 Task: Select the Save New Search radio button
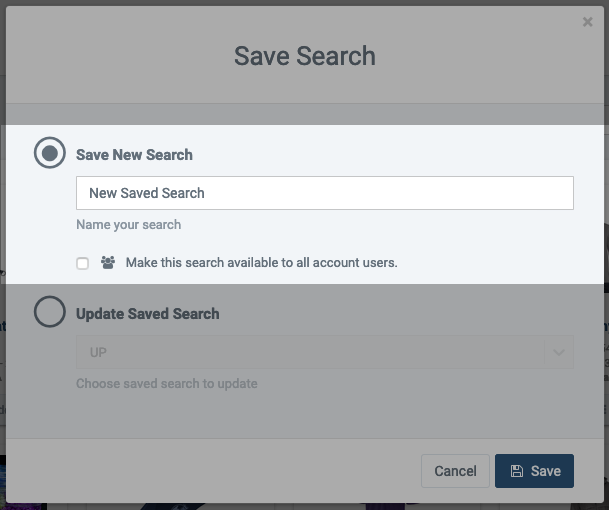(x=49, y=153)
